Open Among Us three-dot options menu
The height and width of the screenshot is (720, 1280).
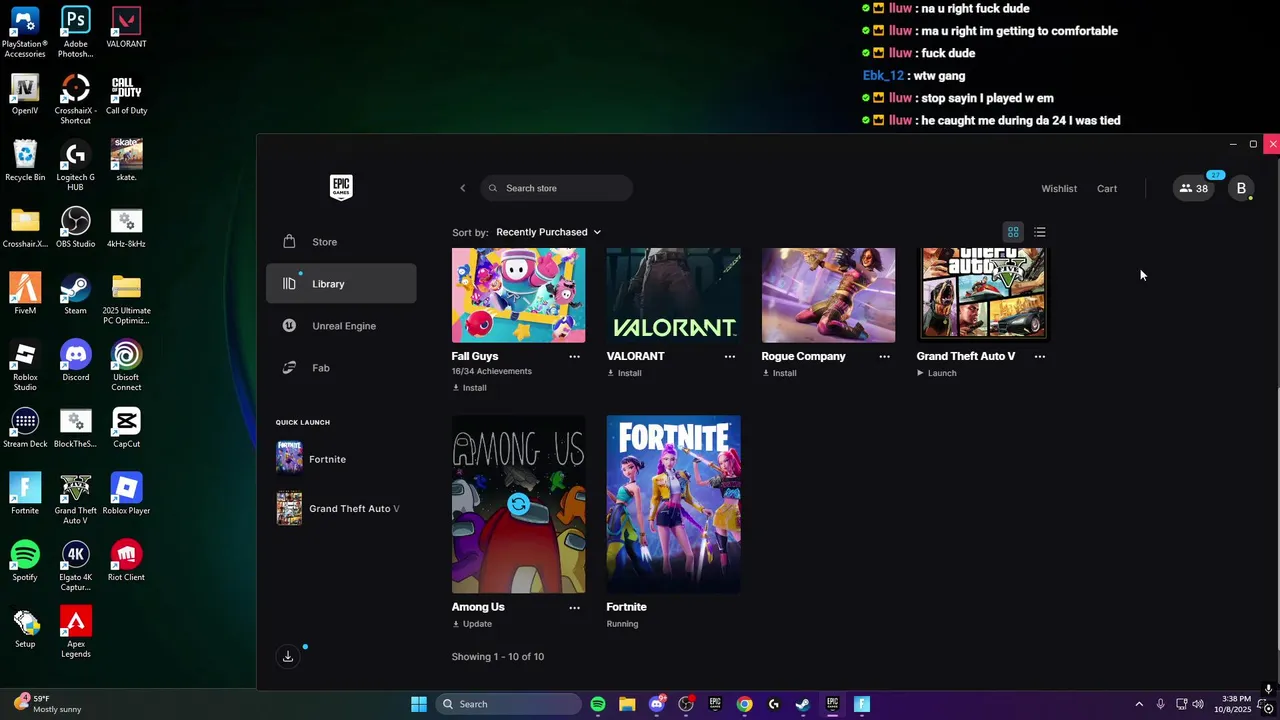pos(574,607)
